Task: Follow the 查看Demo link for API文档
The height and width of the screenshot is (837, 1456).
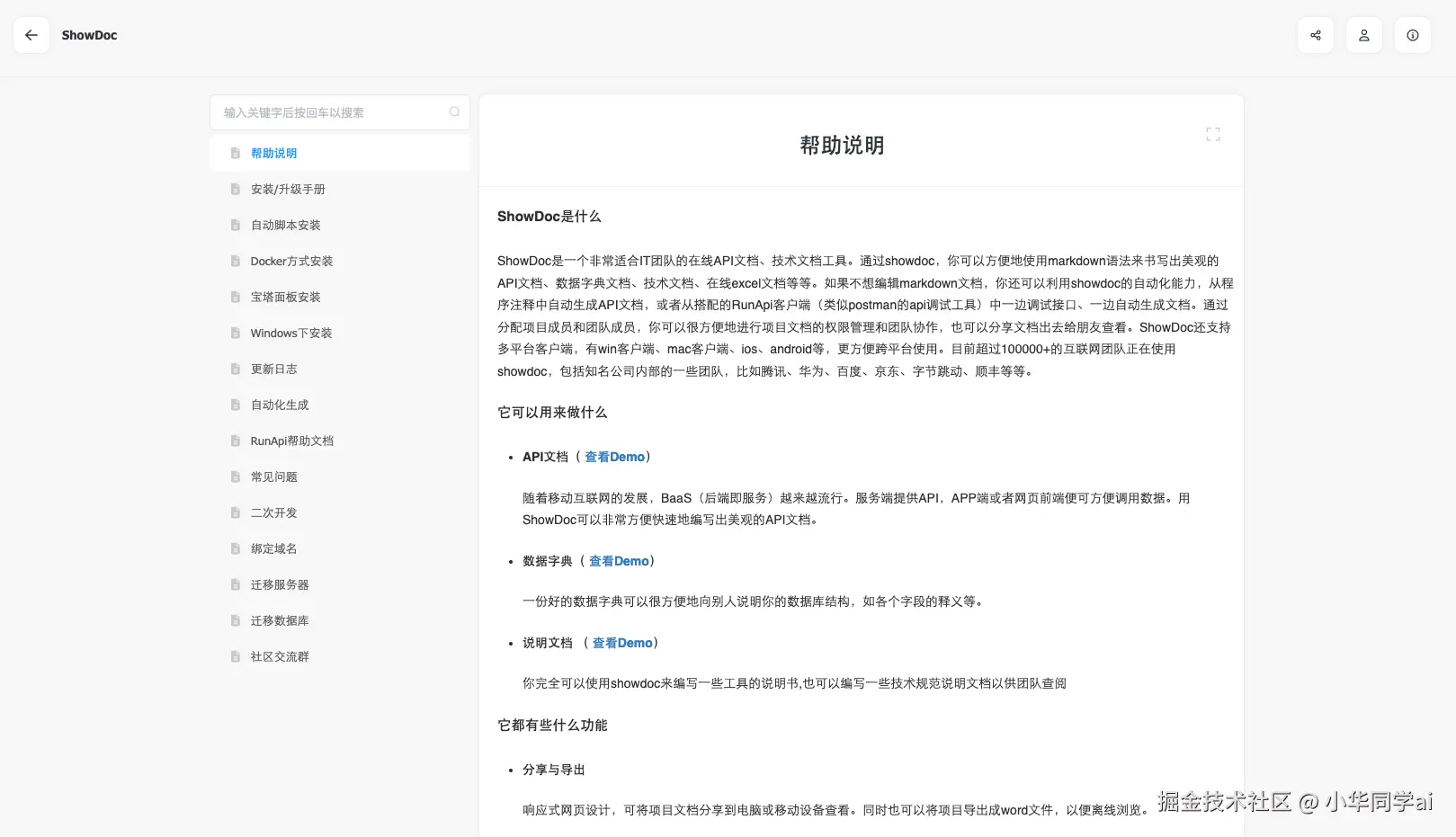Action: [614, 457]
